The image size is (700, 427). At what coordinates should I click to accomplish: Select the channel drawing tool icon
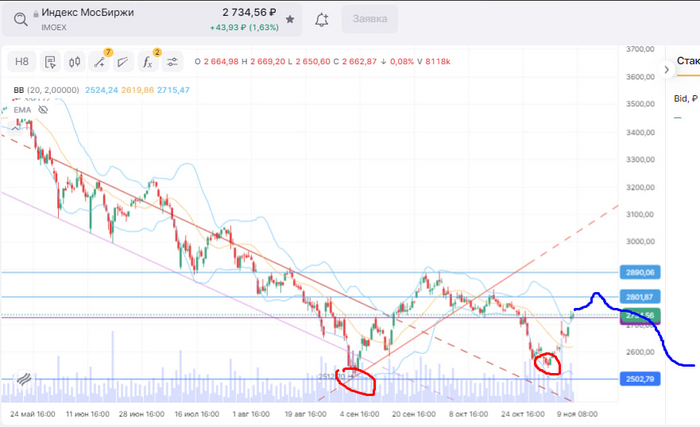tap(123, 62)
